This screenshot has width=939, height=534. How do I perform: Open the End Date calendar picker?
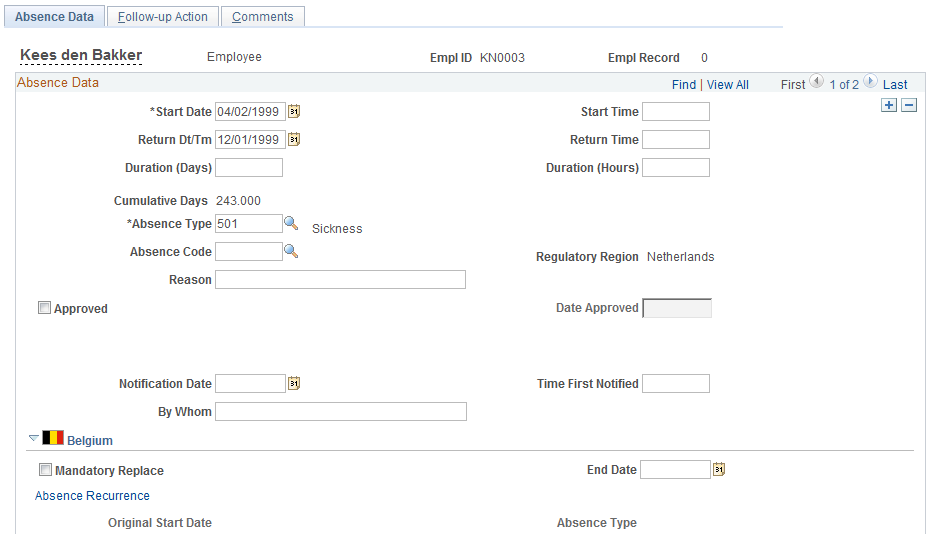[x=719, y=469]
